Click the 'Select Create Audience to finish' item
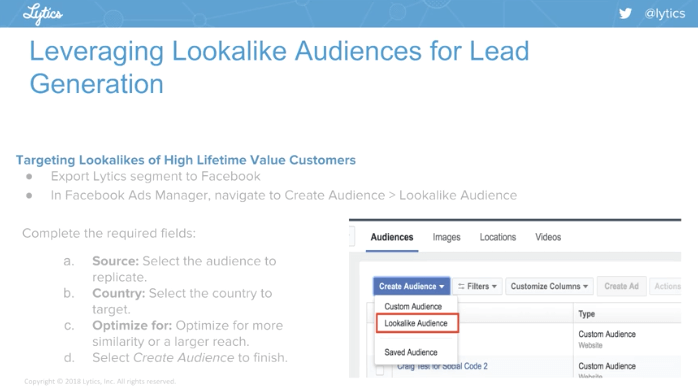698x392 pixels. (x=190, y=357)
